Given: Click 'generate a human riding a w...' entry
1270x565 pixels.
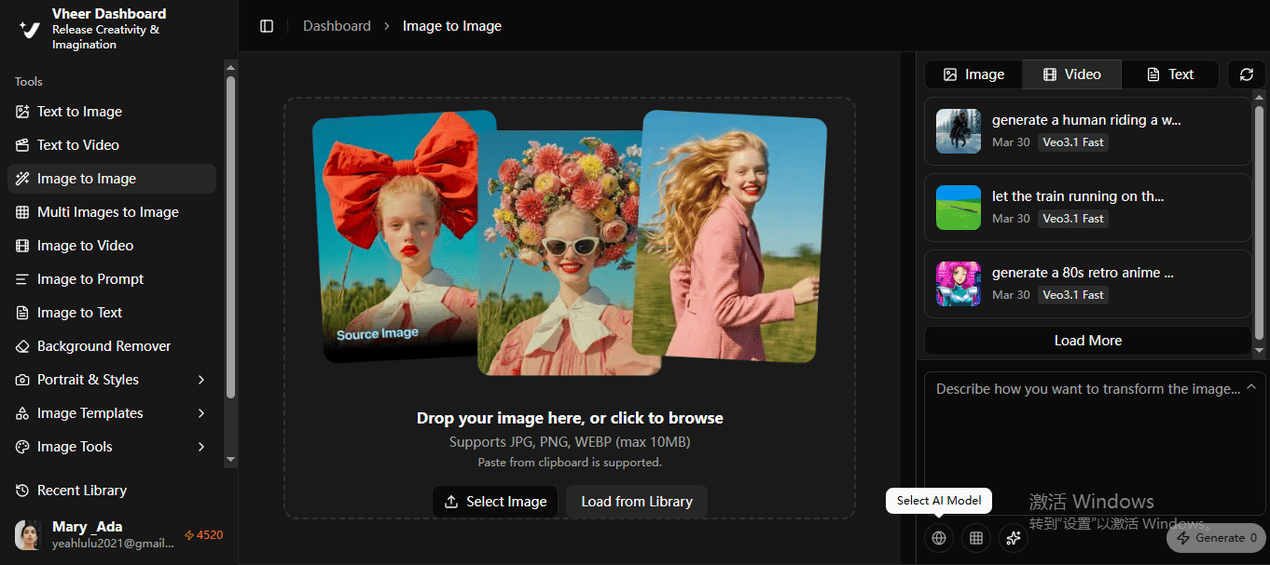Looking at the screenshot, I should pyautogui.click(x=1088, y=131).
